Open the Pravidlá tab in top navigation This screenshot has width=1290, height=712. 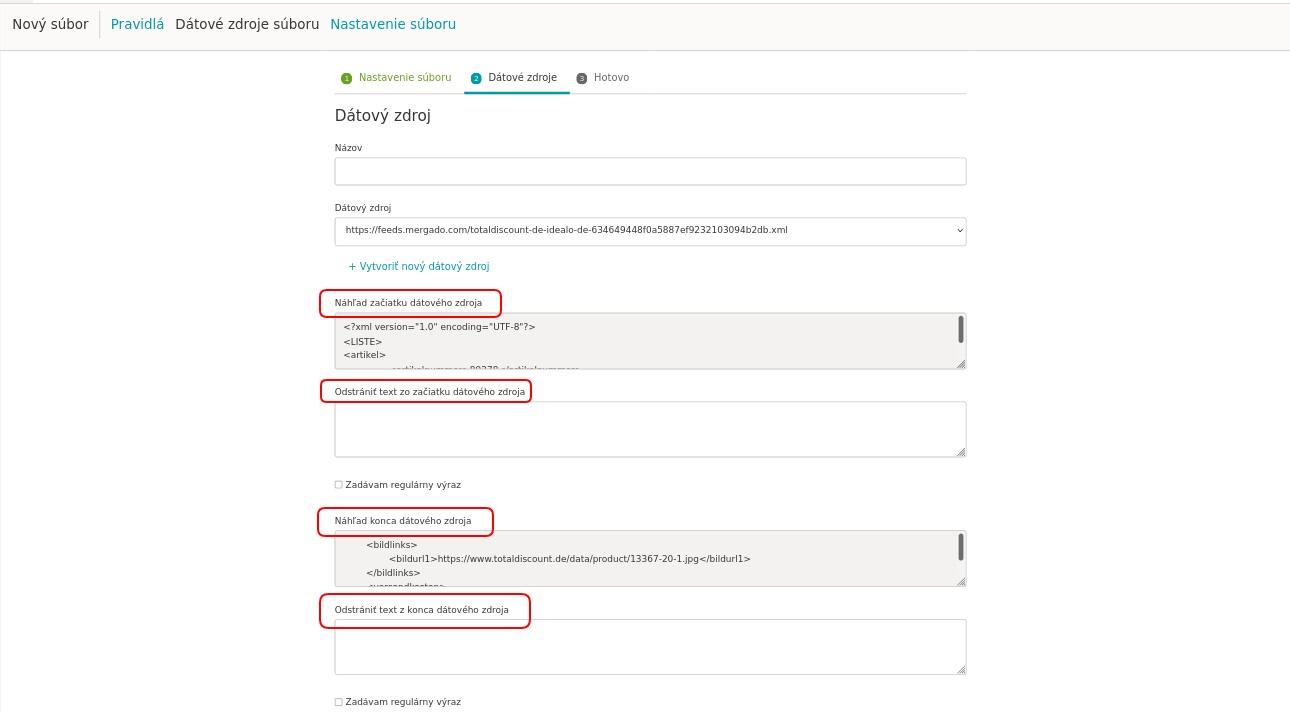[137, 24]
